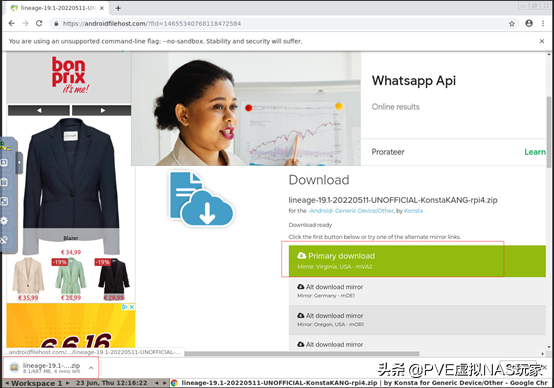Viewport: 554px width, 388px height.
Task: Dismiss the unsupported flag warning bar
Action: pos(542,41)
